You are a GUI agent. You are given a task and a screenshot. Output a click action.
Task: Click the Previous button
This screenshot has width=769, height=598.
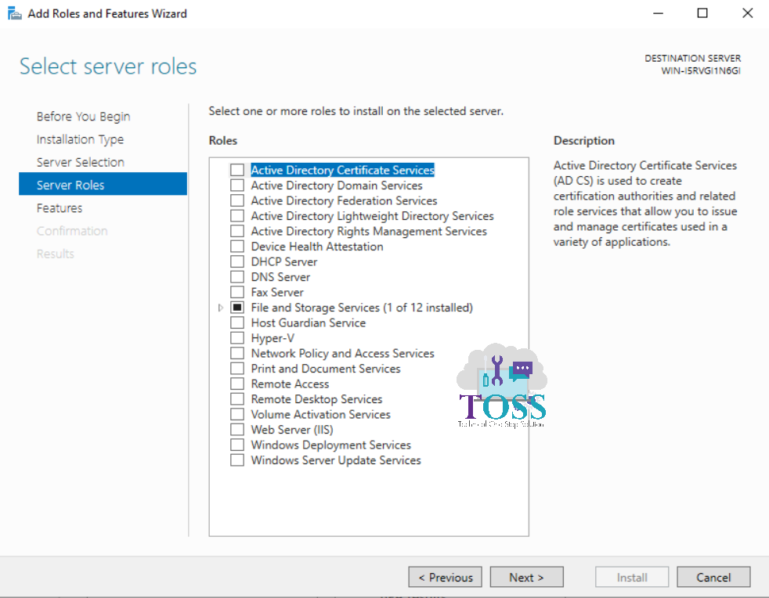coord(445,577)
